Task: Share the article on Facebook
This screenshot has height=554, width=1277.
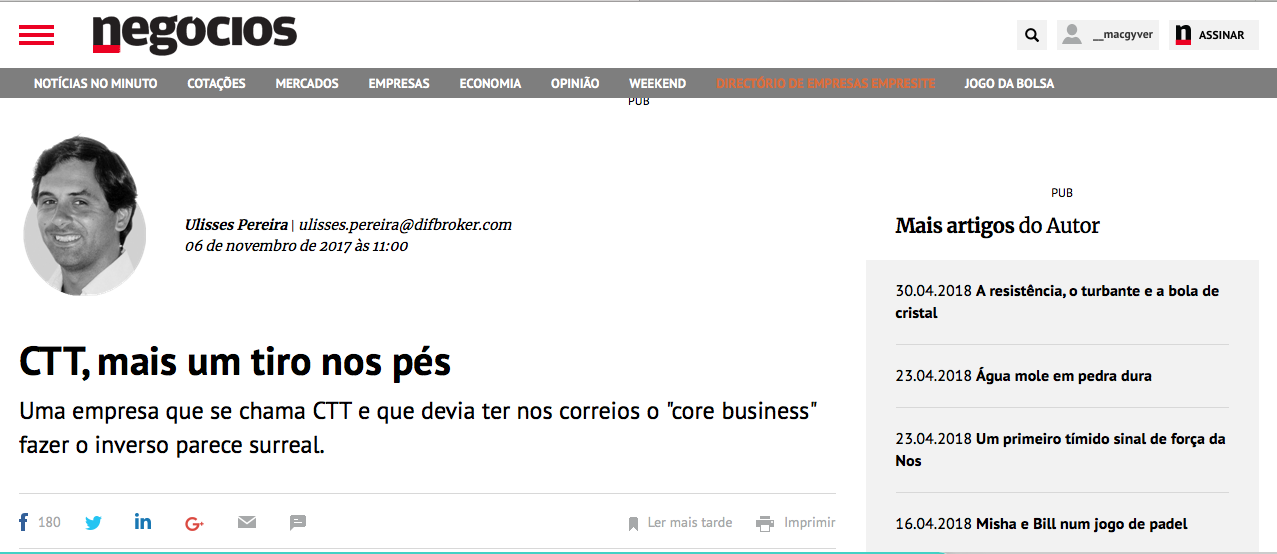Action: point(24,522)
